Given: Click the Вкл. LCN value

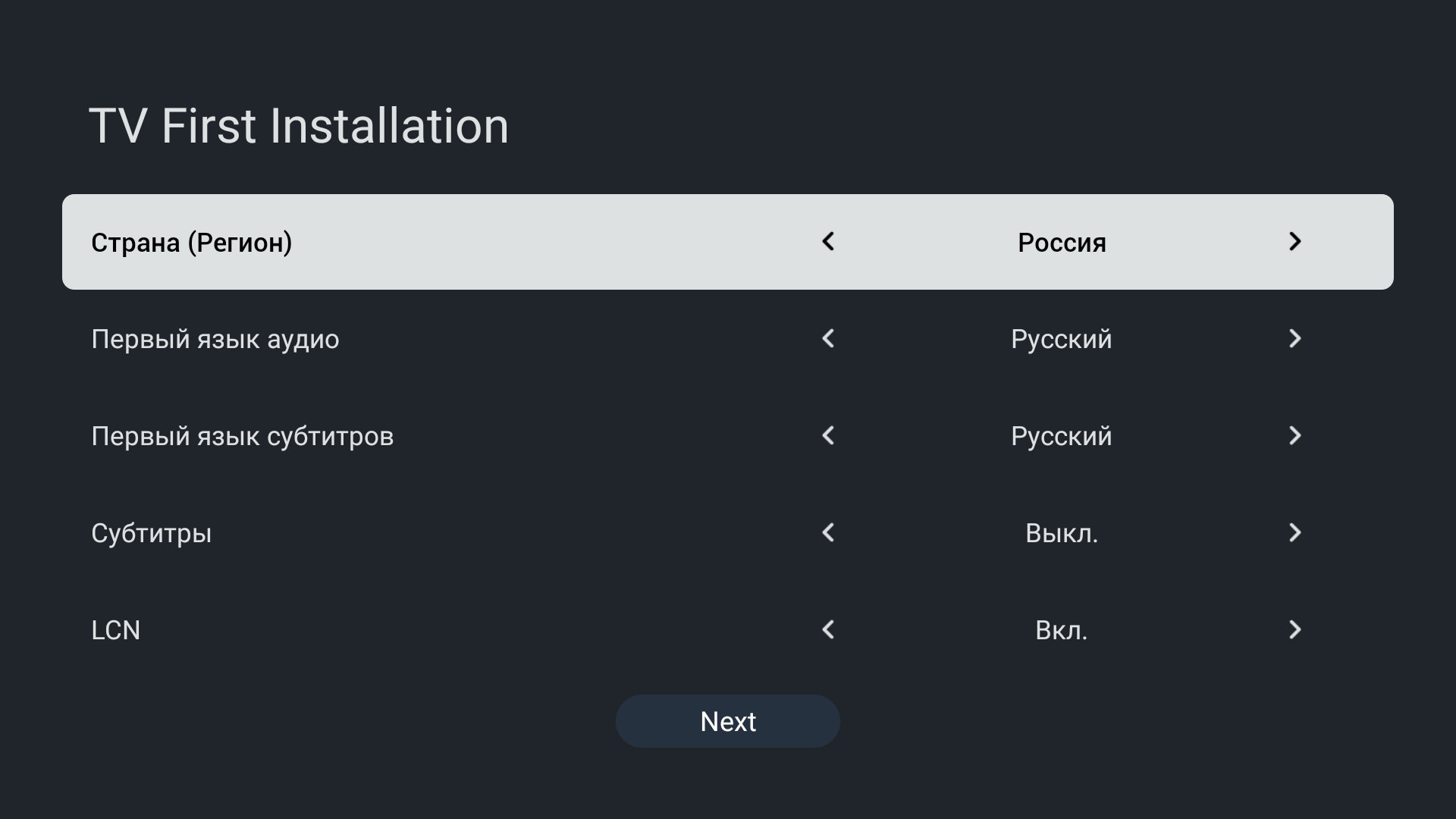Looking at the screenshot, I should pyautogui.click(x=1062, y=630).
